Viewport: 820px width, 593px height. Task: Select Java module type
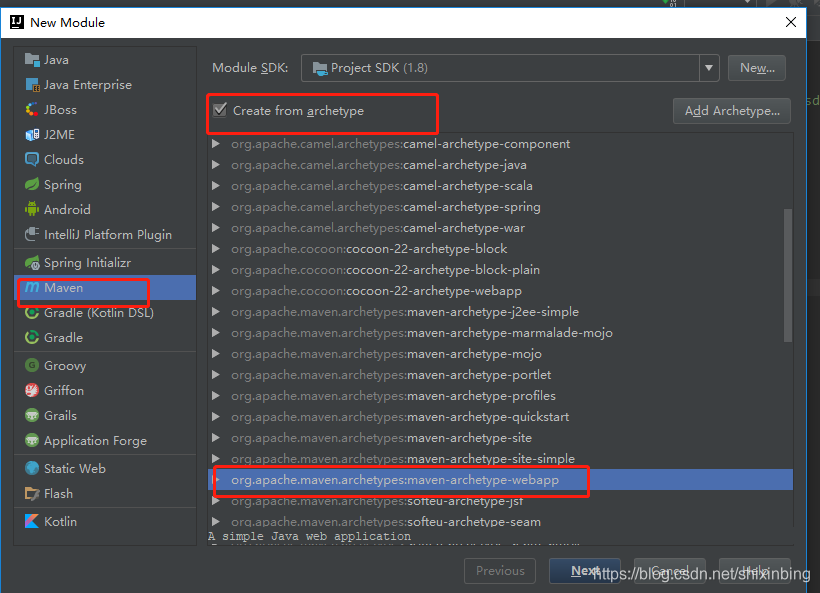click(x=105, y=60)
